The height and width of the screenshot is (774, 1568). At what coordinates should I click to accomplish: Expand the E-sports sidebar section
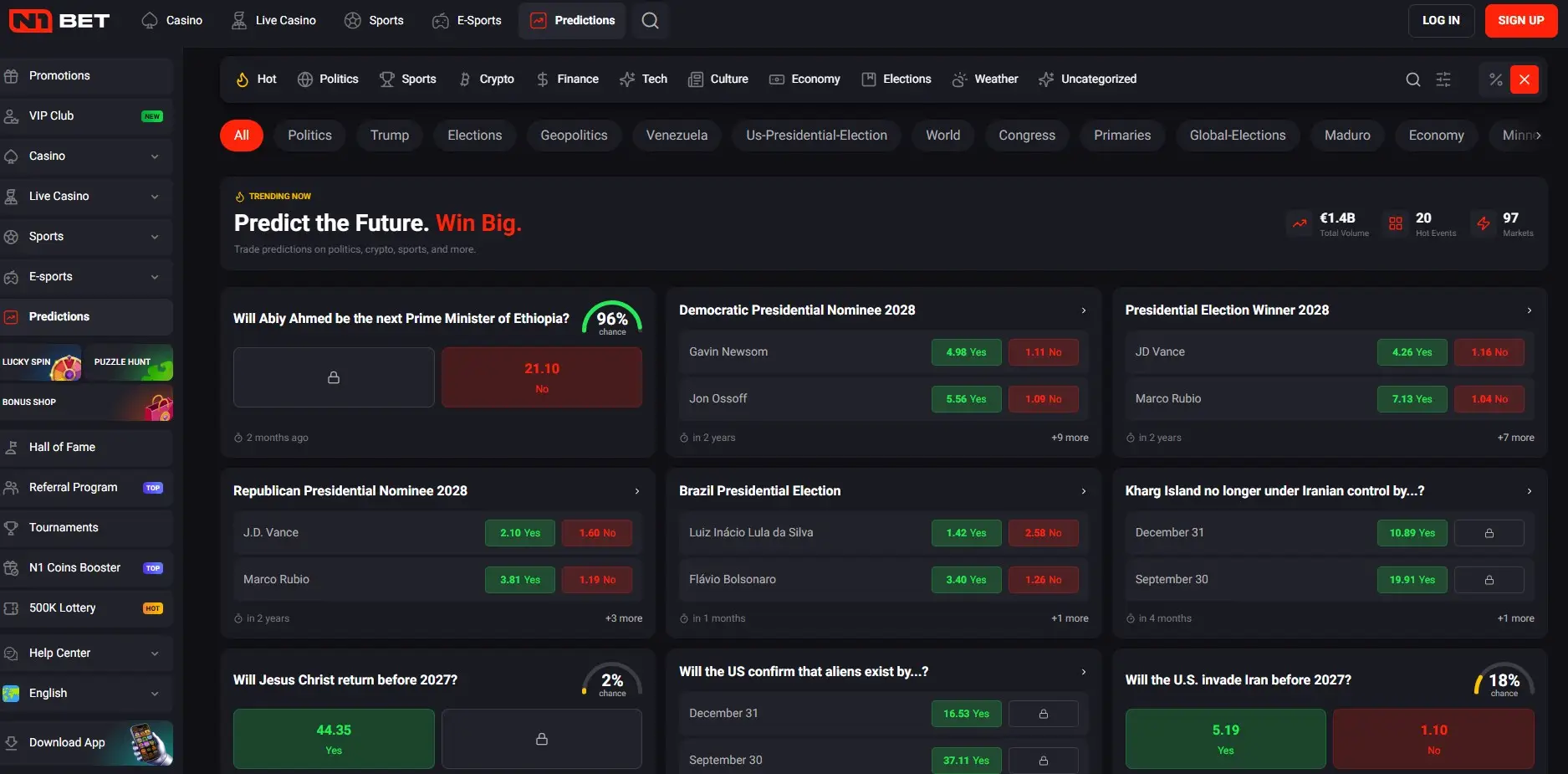click(x=155, y=277)
